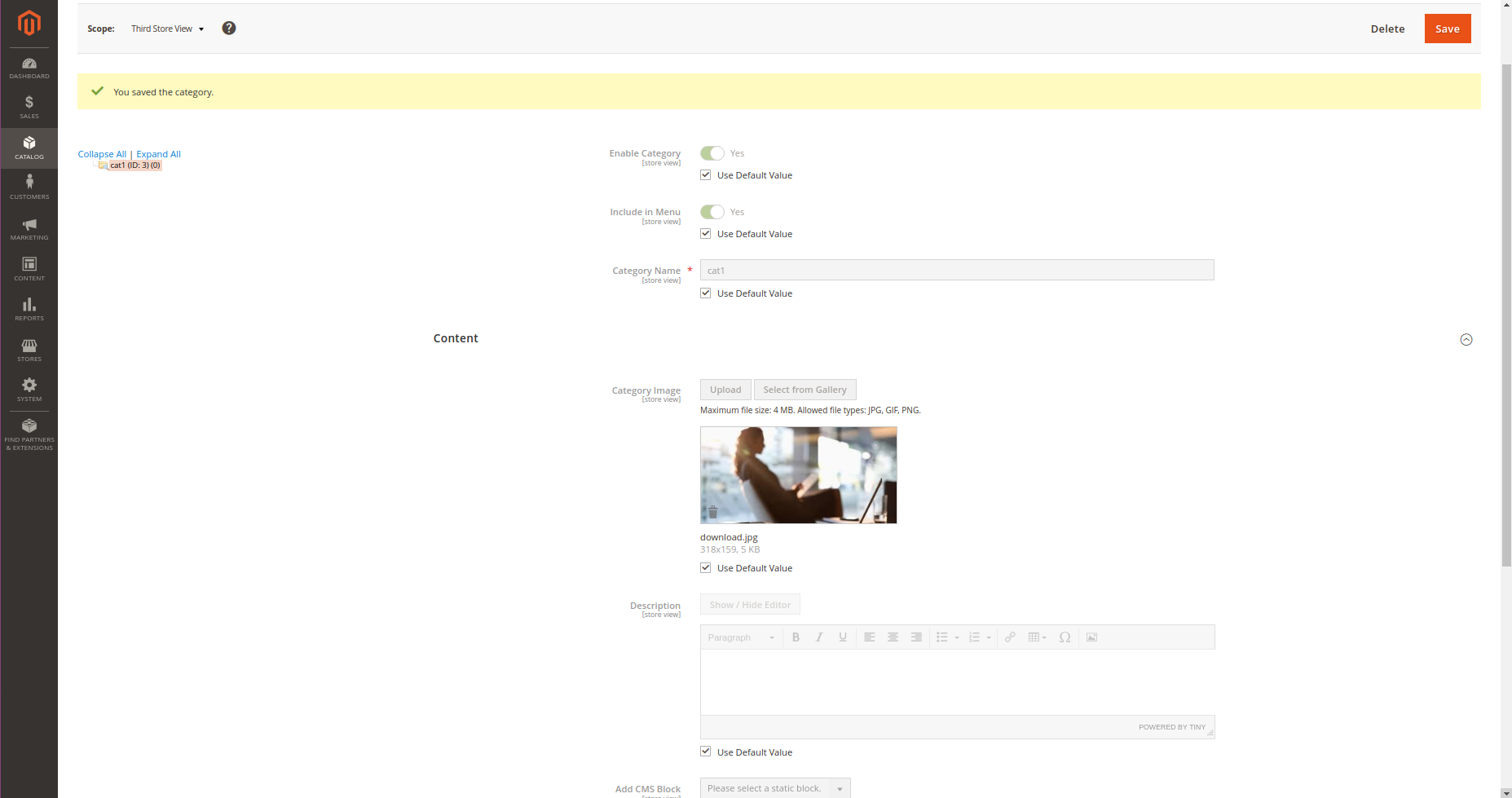Uncheck Use Default Value for Include in Menu
The image size is (1512, 798).
pos(706,234)
